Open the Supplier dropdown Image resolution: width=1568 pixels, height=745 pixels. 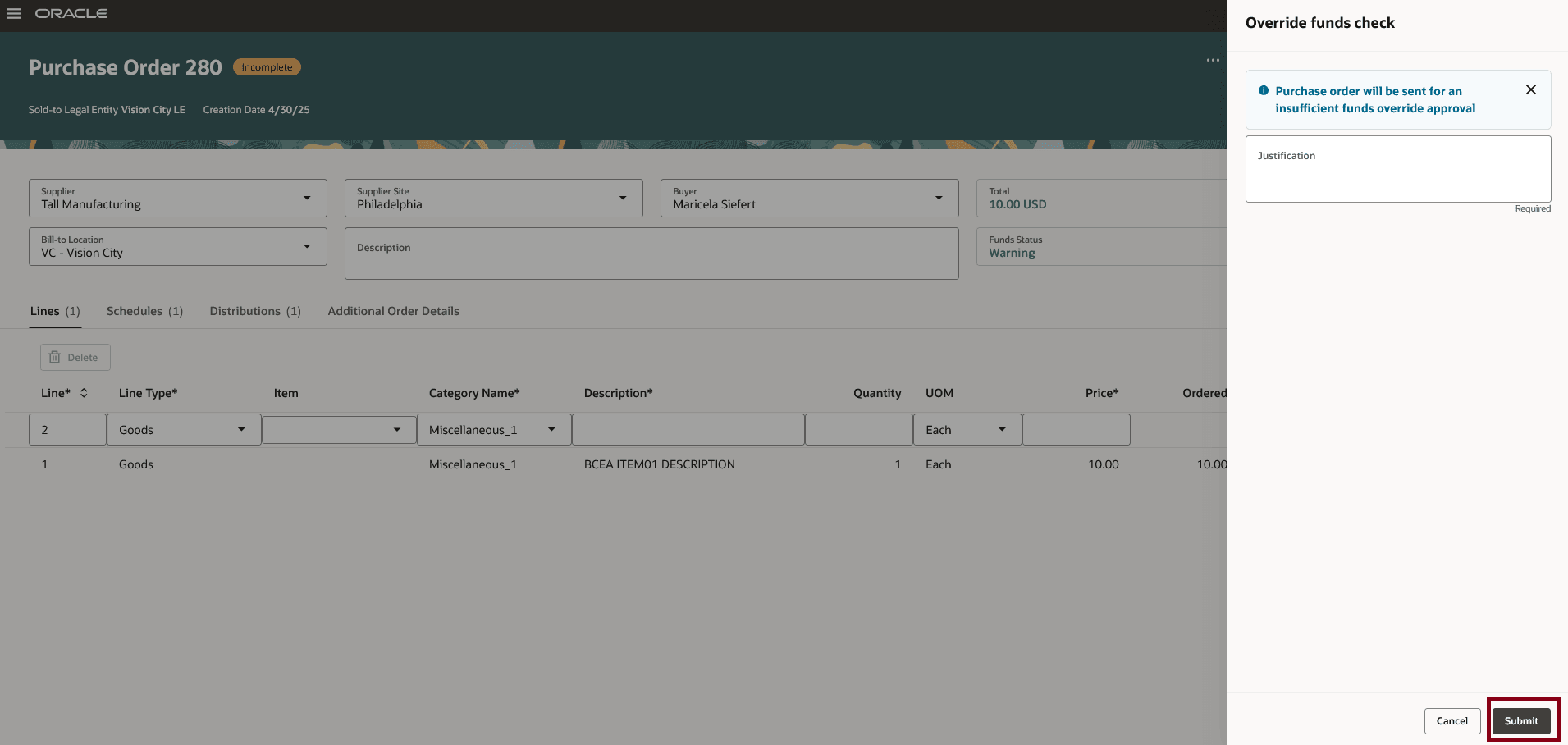[x=306, y=198]
